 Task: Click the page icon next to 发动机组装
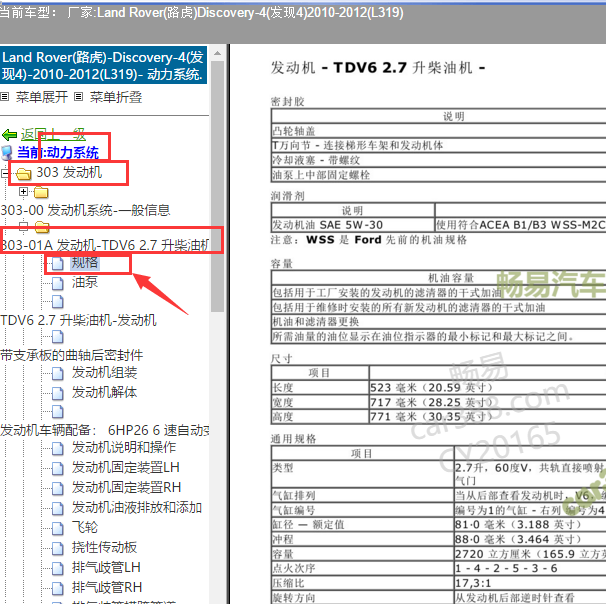58,374
